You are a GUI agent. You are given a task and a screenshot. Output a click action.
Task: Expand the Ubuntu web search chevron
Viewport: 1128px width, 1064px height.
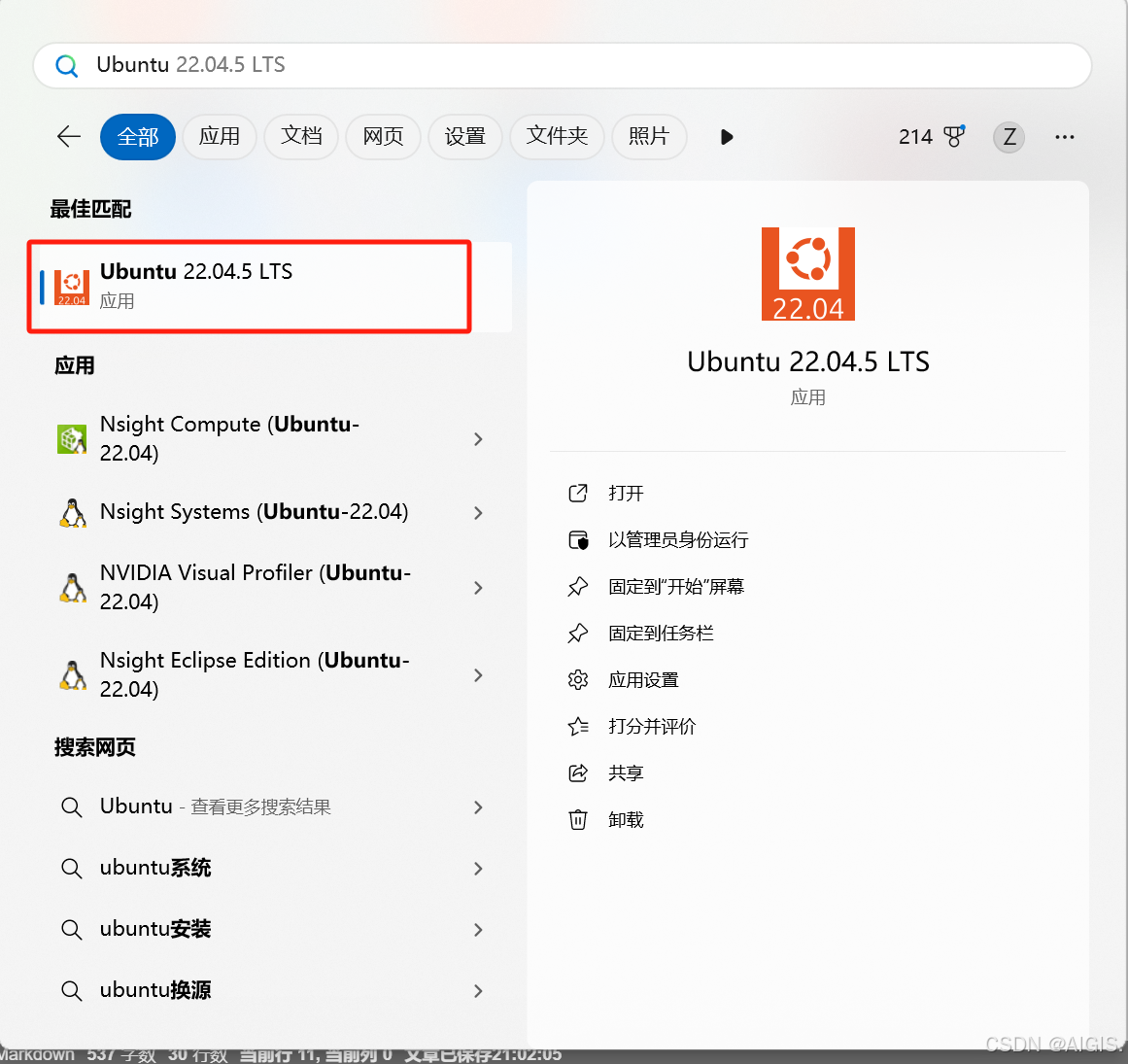point(478,807)
